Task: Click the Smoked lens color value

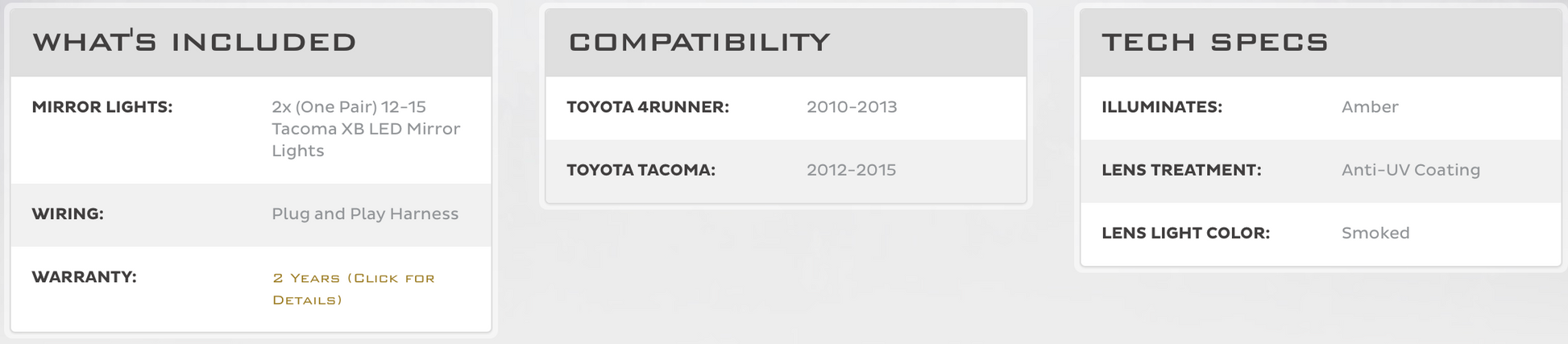Action: click(x=1375, y=233)
